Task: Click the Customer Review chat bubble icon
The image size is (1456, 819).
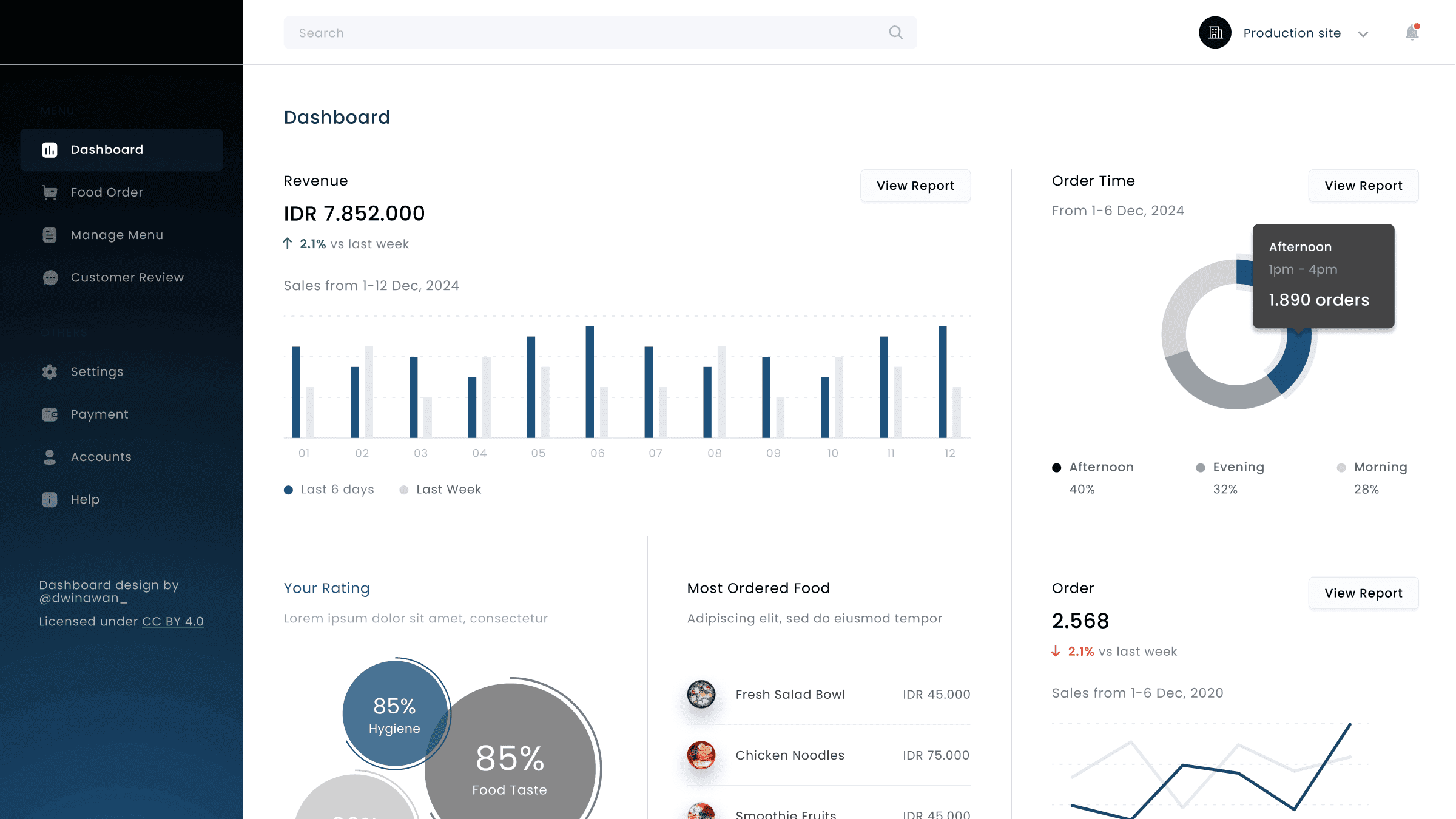Action: 50,277
